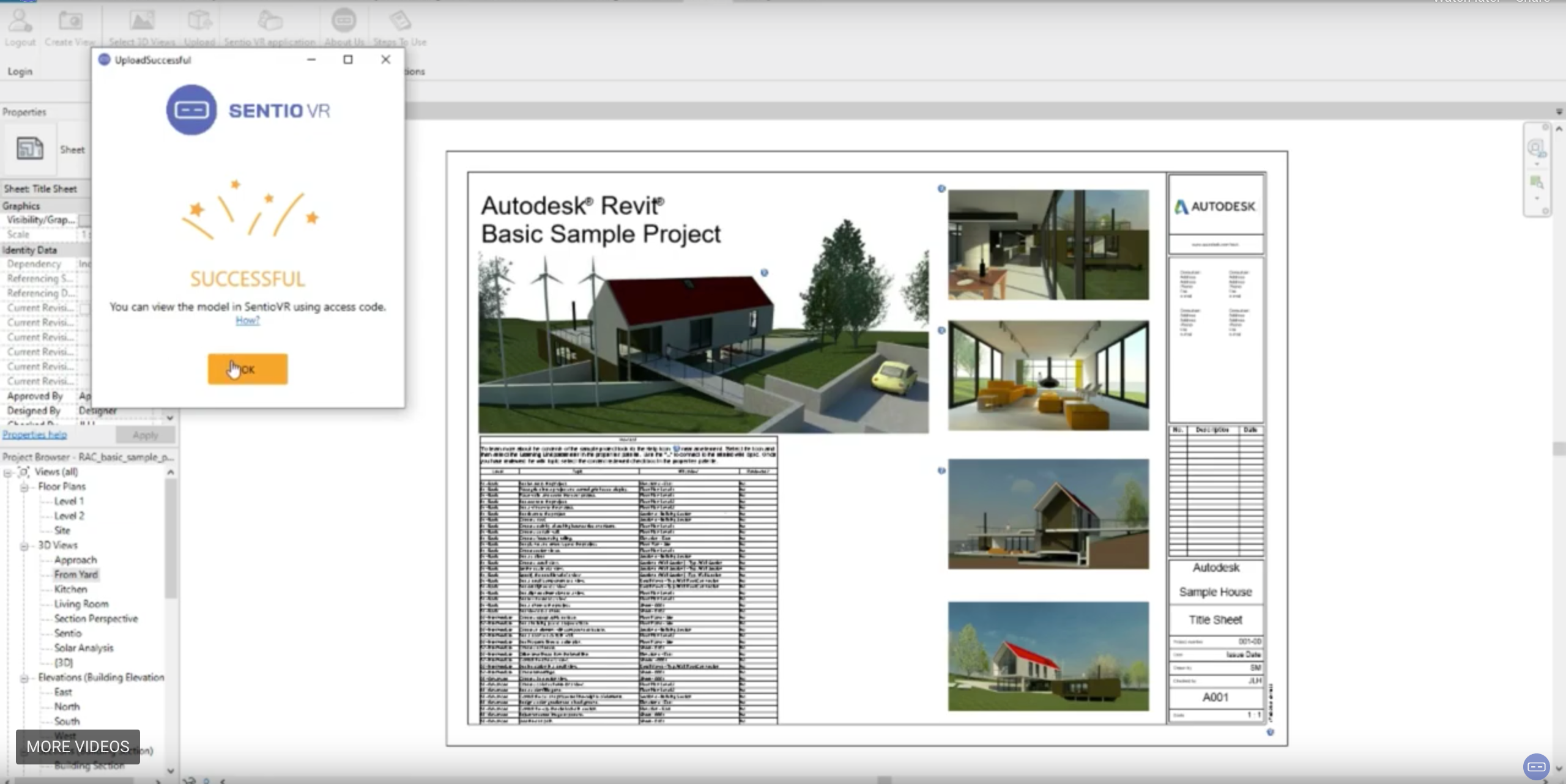Viewport: 1566px width, 784px height.
Task: Select the North elevation
Action: click(67, 707)
